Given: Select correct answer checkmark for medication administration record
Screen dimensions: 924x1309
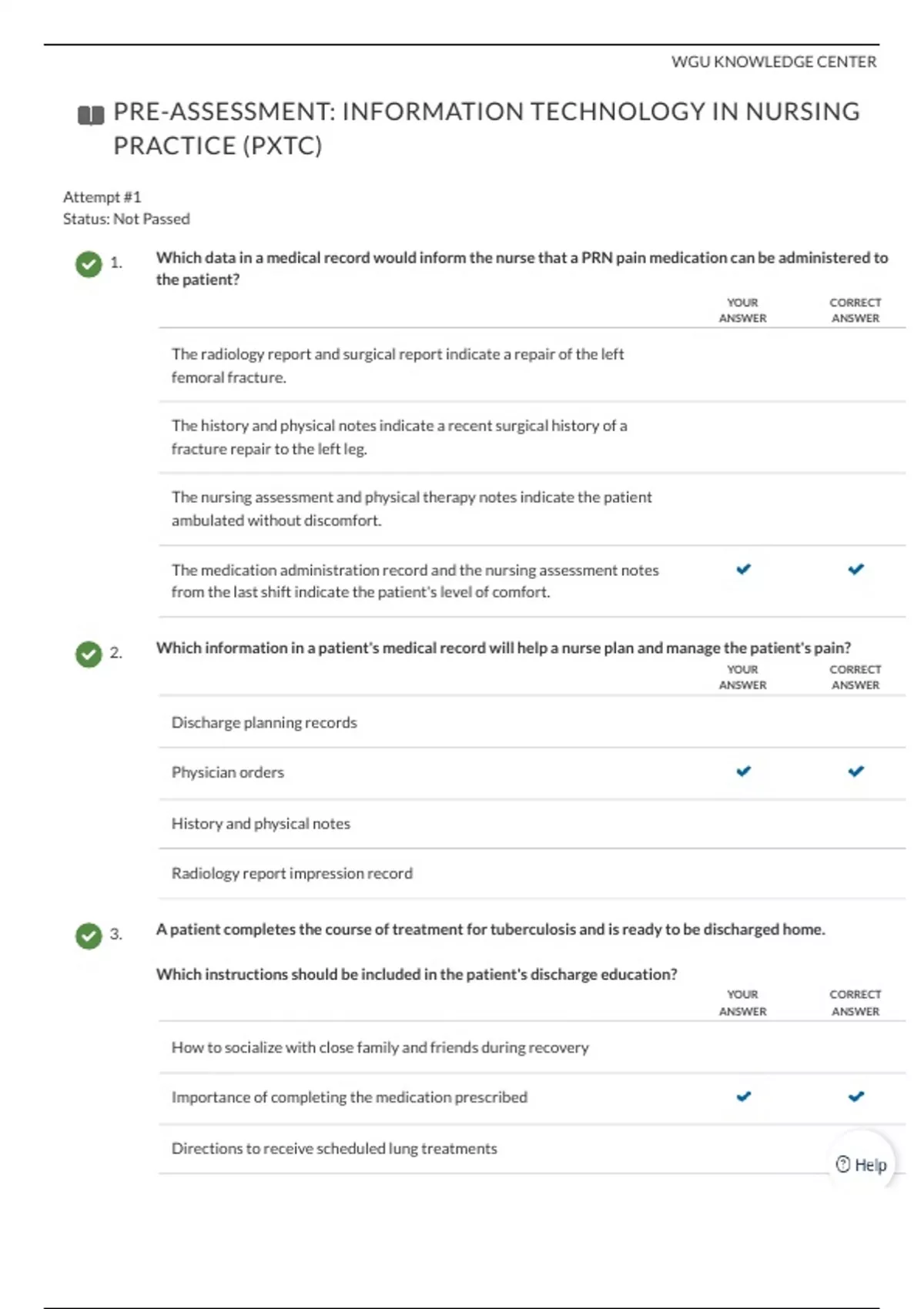Looking at the screenshot, I should click(855, 569).
